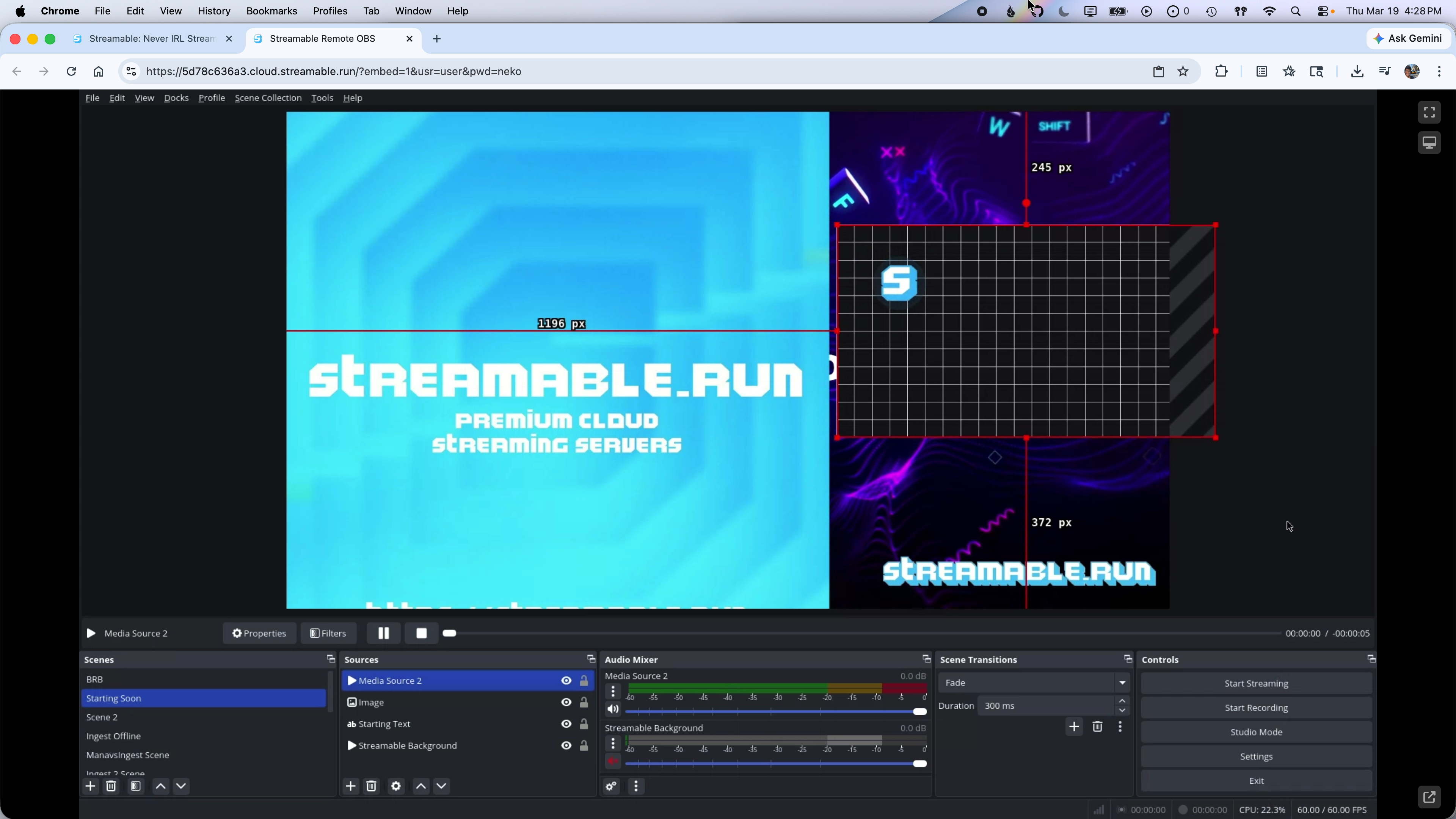The height and width of the screenshot is (819, 1456).
Task: Pop out the Scenes dock
Action: pyautogui.click(x=330, y=659)
